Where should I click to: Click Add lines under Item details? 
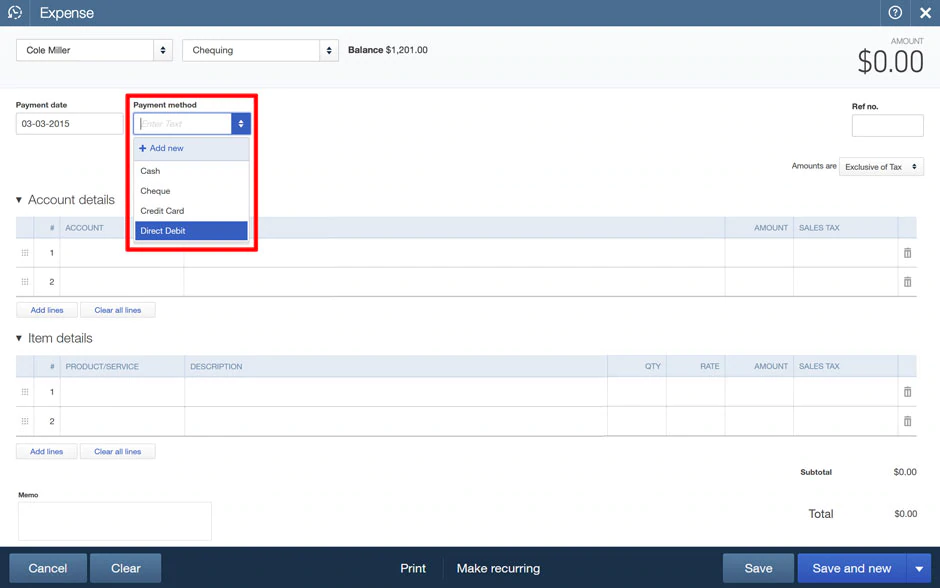47,451
